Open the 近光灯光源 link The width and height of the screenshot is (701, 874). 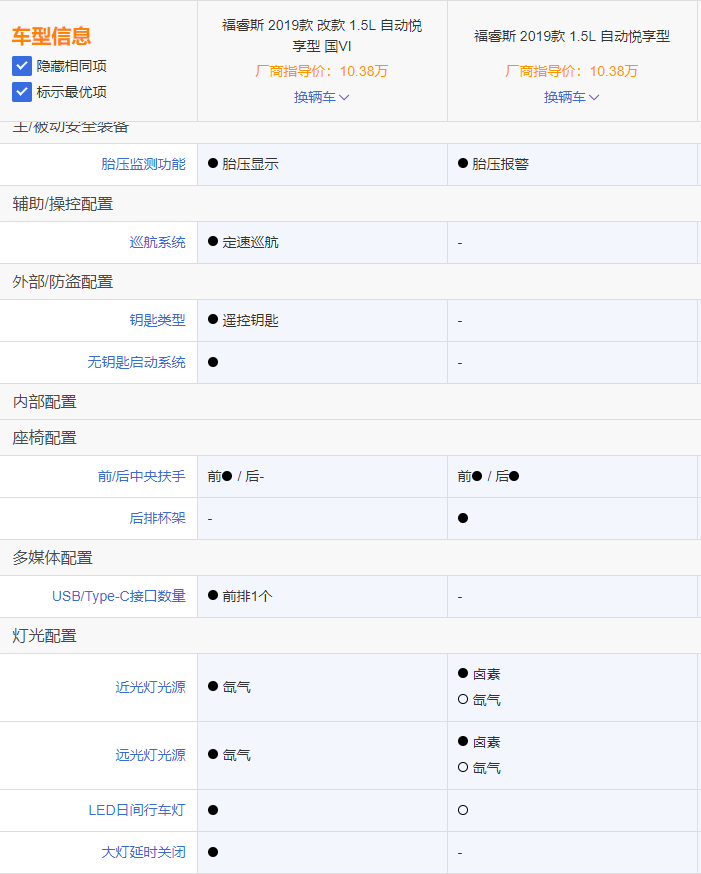click(x=150, y=687)
